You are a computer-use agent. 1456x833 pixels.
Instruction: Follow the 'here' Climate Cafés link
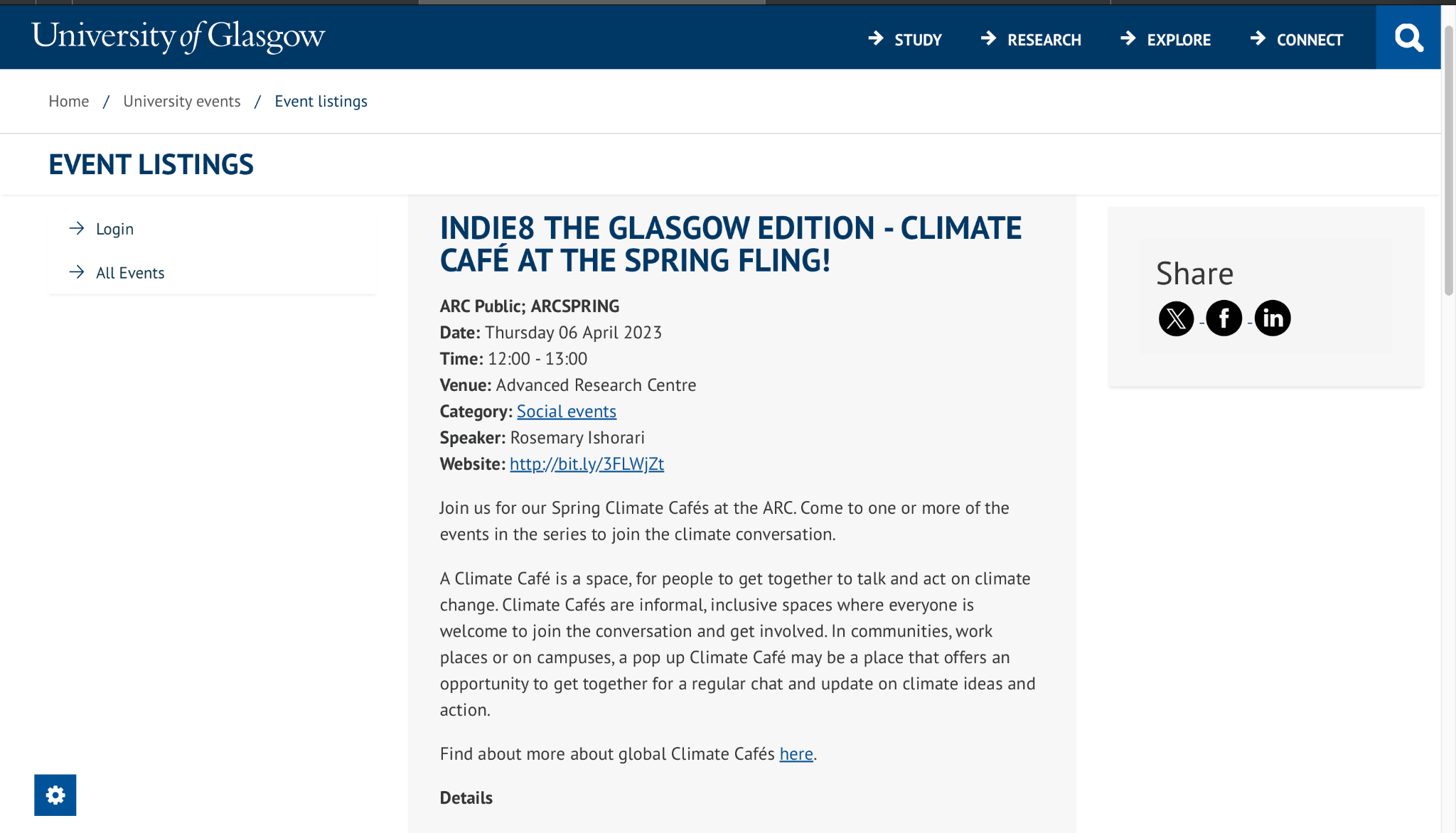796,754
